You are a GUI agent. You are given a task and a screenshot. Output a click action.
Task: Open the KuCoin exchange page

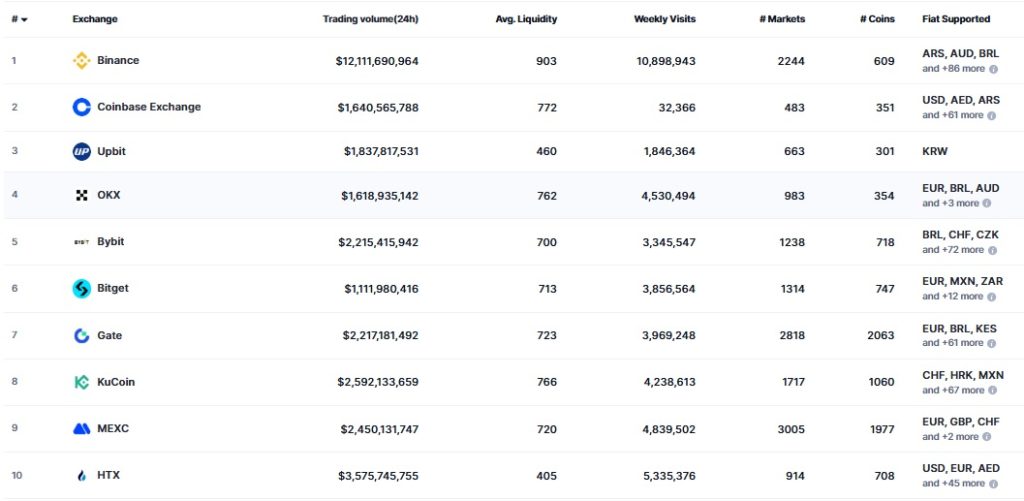pyautogui.click(x=116, y=381)
